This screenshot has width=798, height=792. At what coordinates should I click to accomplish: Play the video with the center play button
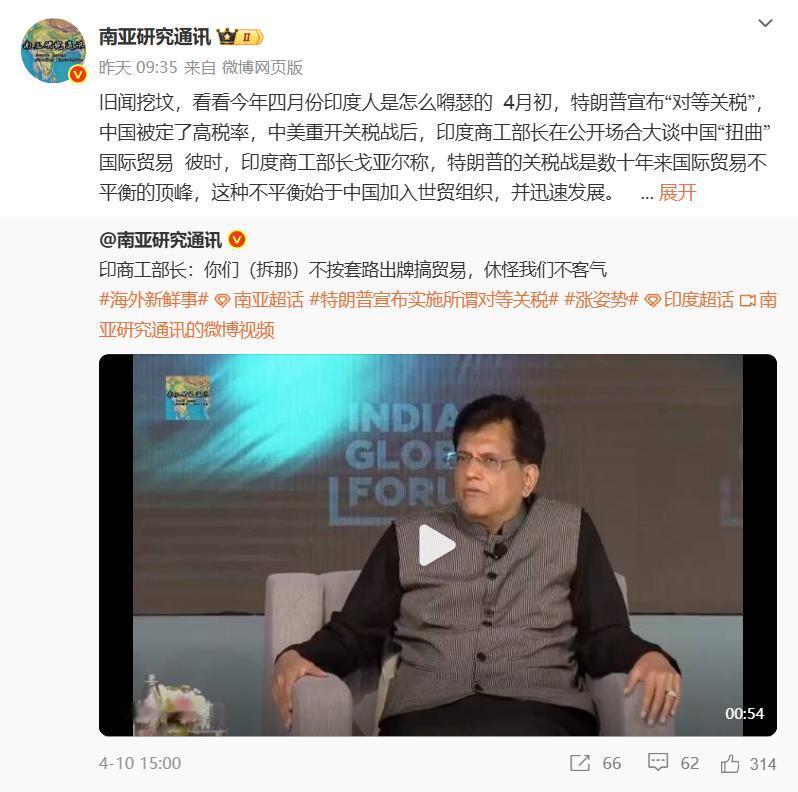[436, 545]
